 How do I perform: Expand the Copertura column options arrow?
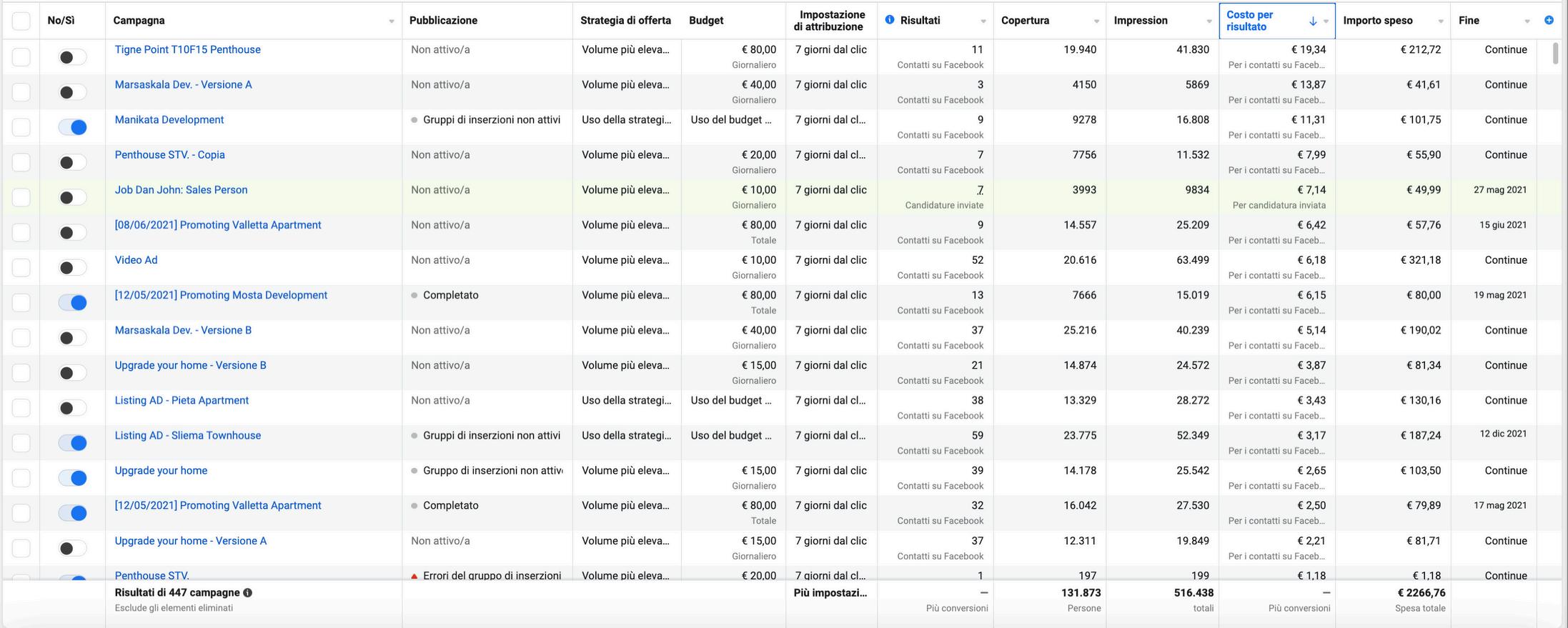pyautogui.click(x=1096, y=21)
